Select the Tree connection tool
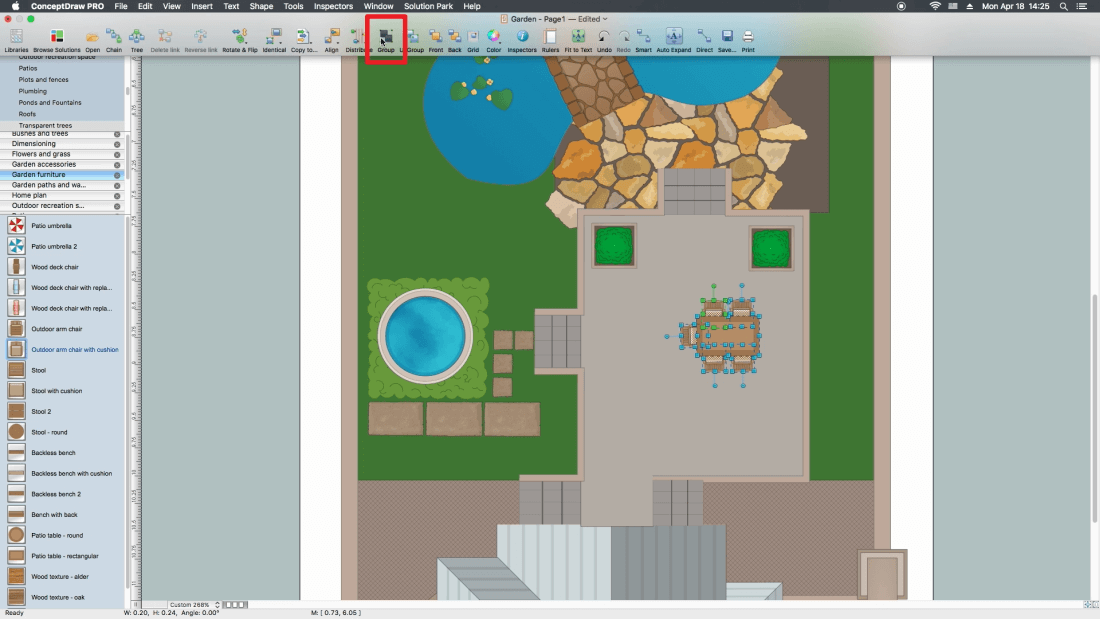The image size is (1100, 619). pos(137,40)
